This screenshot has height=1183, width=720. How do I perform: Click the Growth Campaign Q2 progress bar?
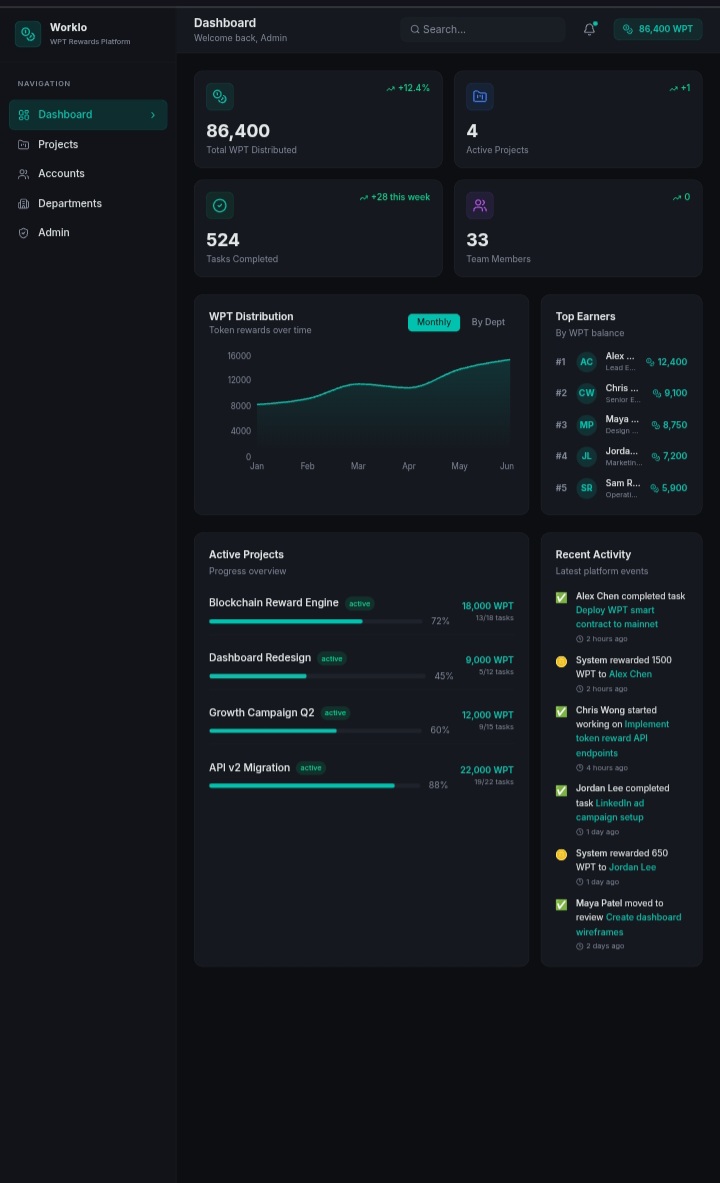click(x=315, y=731)
